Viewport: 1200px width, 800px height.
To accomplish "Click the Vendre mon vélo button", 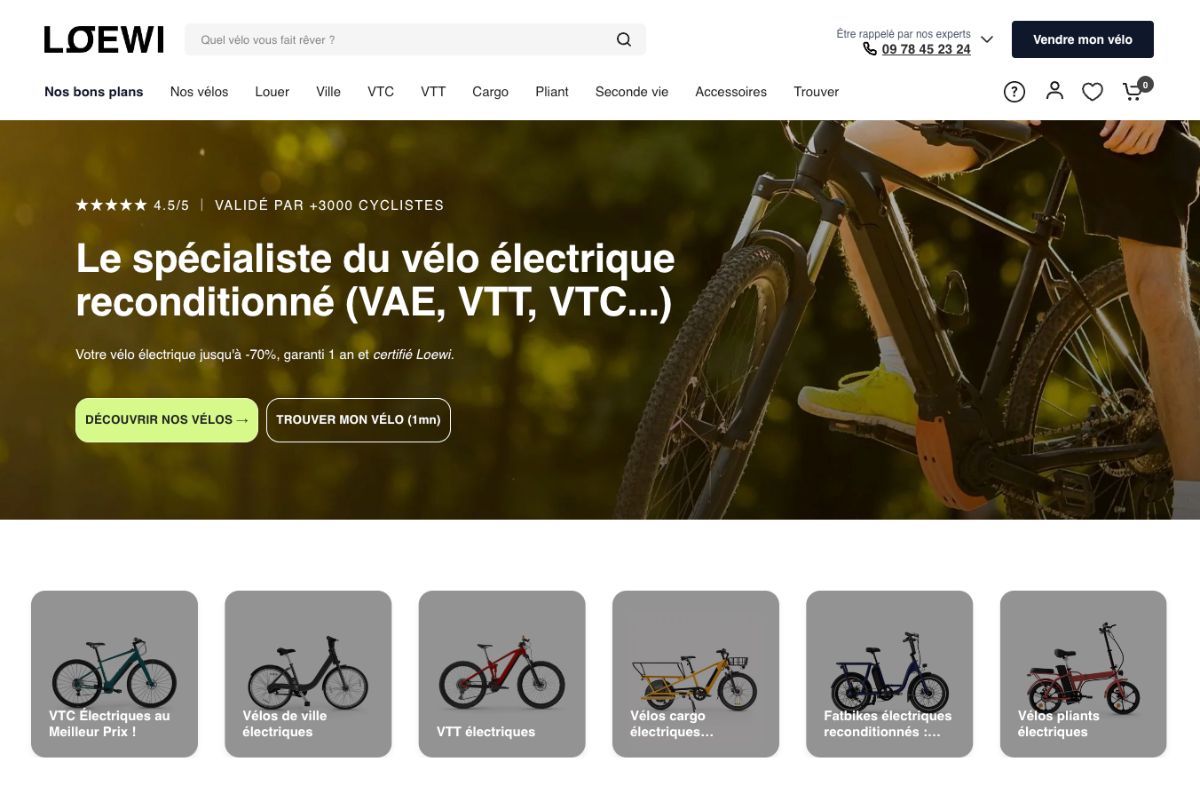I will (x=1083, y=40).
